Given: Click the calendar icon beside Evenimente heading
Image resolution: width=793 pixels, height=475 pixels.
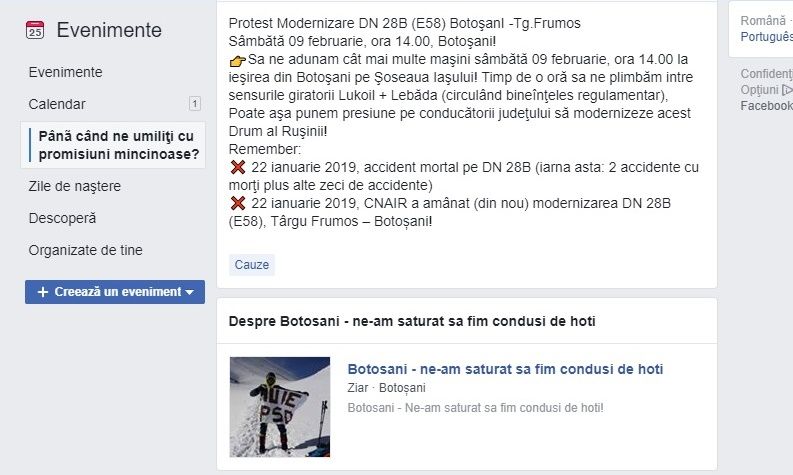Looking at the screenshot, I should [x=35, y=30].
